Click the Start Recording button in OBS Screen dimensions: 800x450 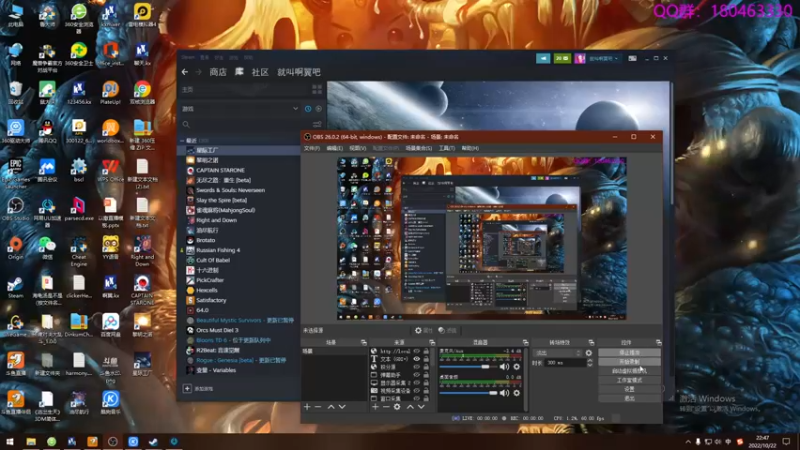click(629, 362)
